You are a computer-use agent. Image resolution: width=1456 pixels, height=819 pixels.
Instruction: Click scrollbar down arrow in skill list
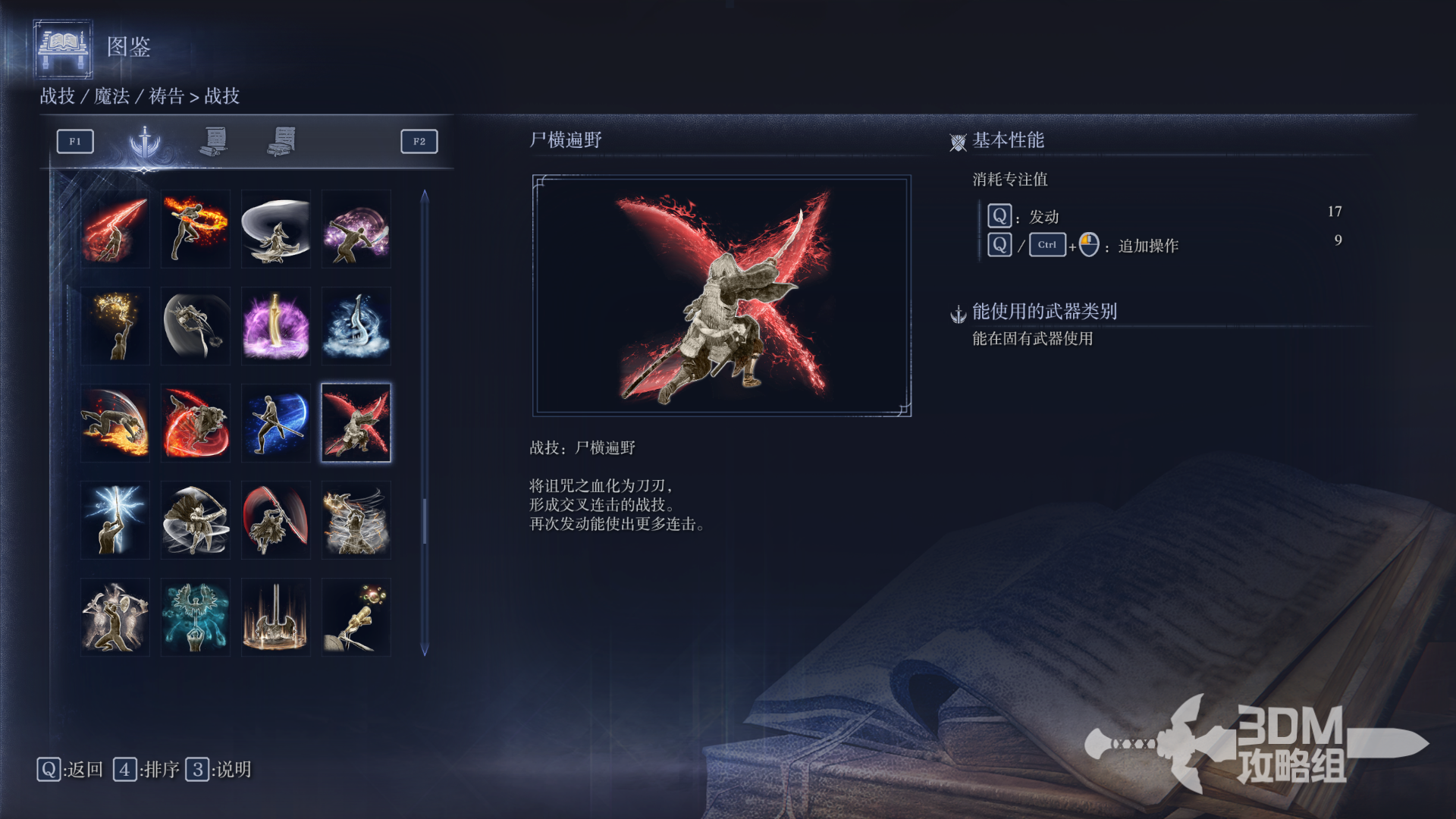click(425, 649)
